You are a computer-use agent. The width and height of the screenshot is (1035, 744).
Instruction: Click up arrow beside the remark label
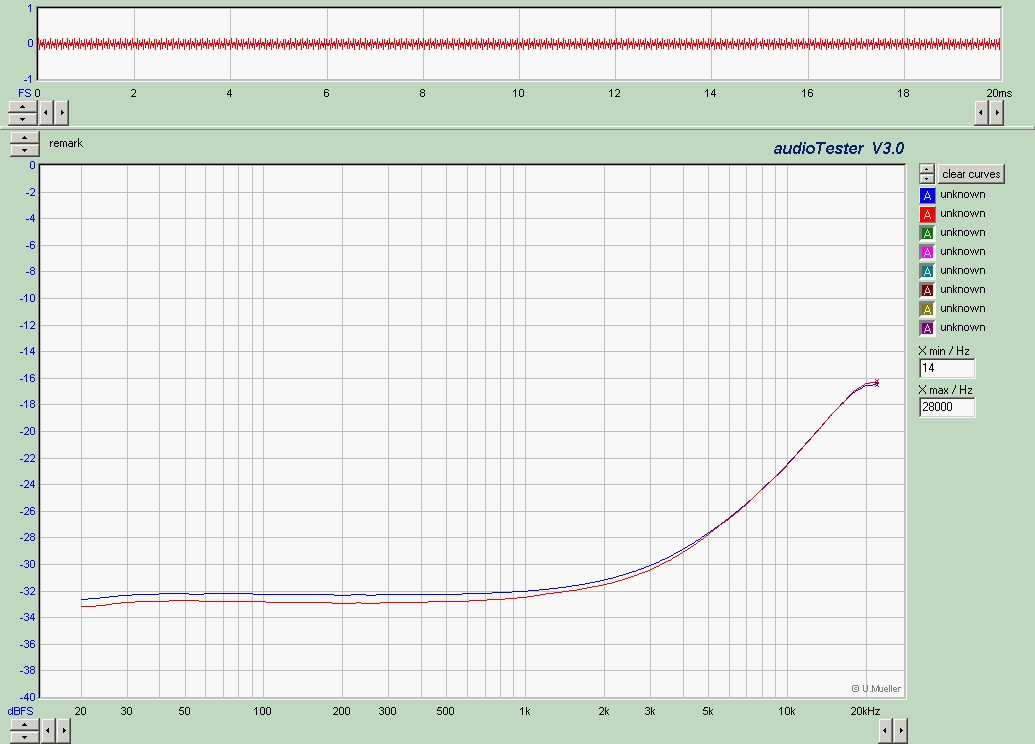(24, 138)
